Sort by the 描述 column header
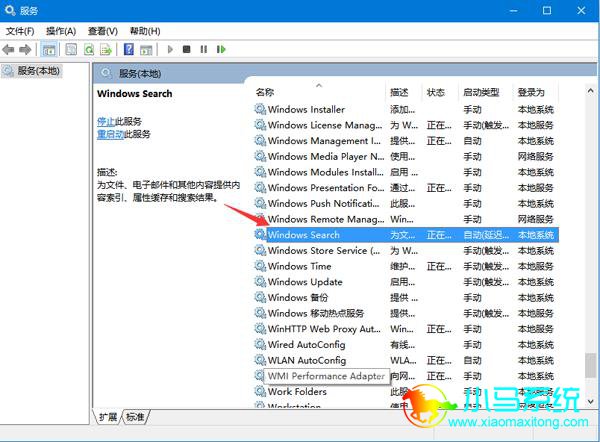 399,92
